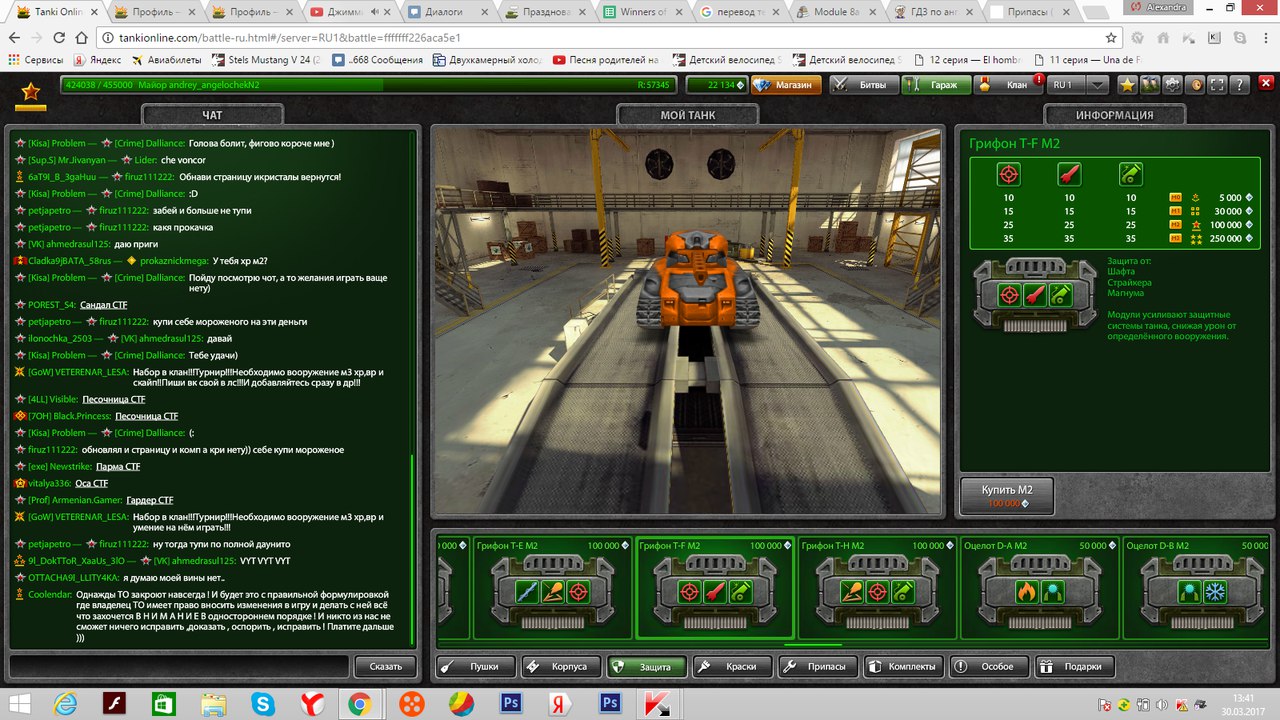Select the Оцелот D-A M2 module card
Image resolution: width=1280 pixels, height=720 pixels.
(x=1041, y=588)
